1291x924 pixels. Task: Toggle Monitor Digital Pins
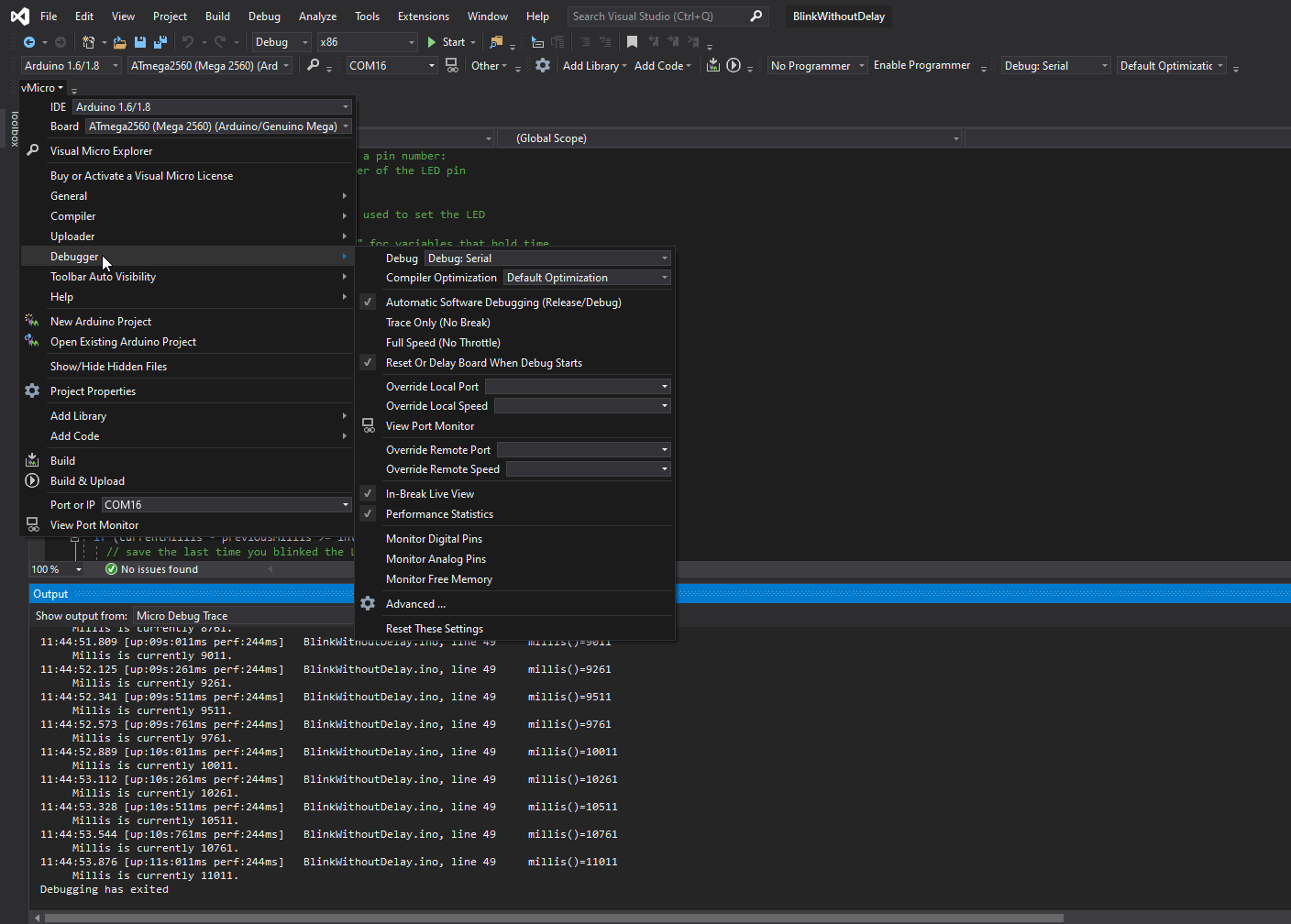(515, 539)
